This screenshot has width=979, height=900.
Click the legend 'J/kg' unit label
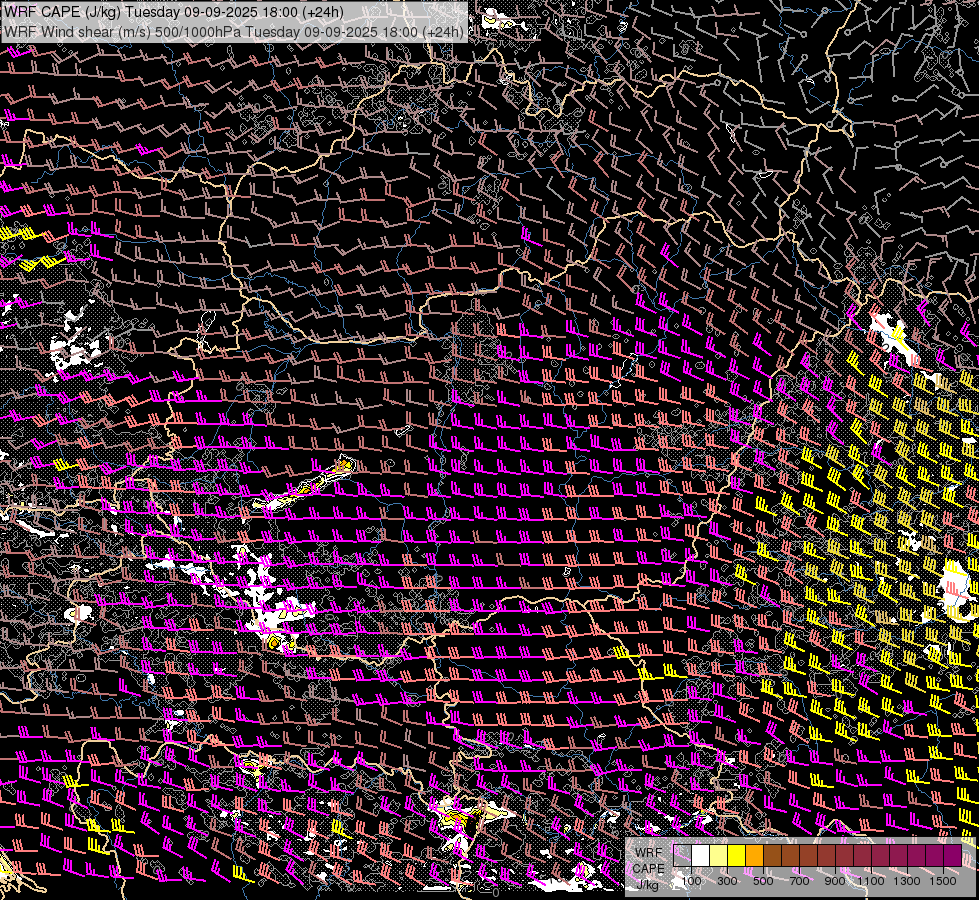click(x=647, y=884)
